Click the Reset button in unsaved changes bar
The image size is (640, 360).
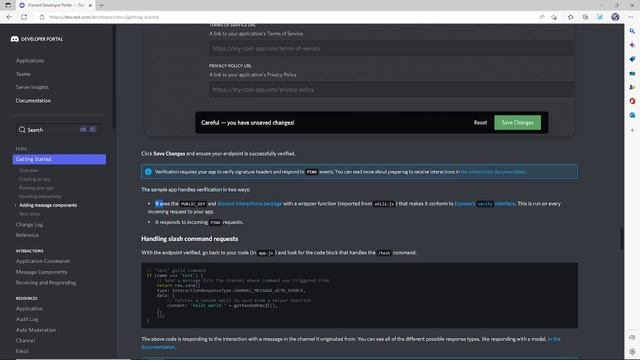(x=480, y=122)
